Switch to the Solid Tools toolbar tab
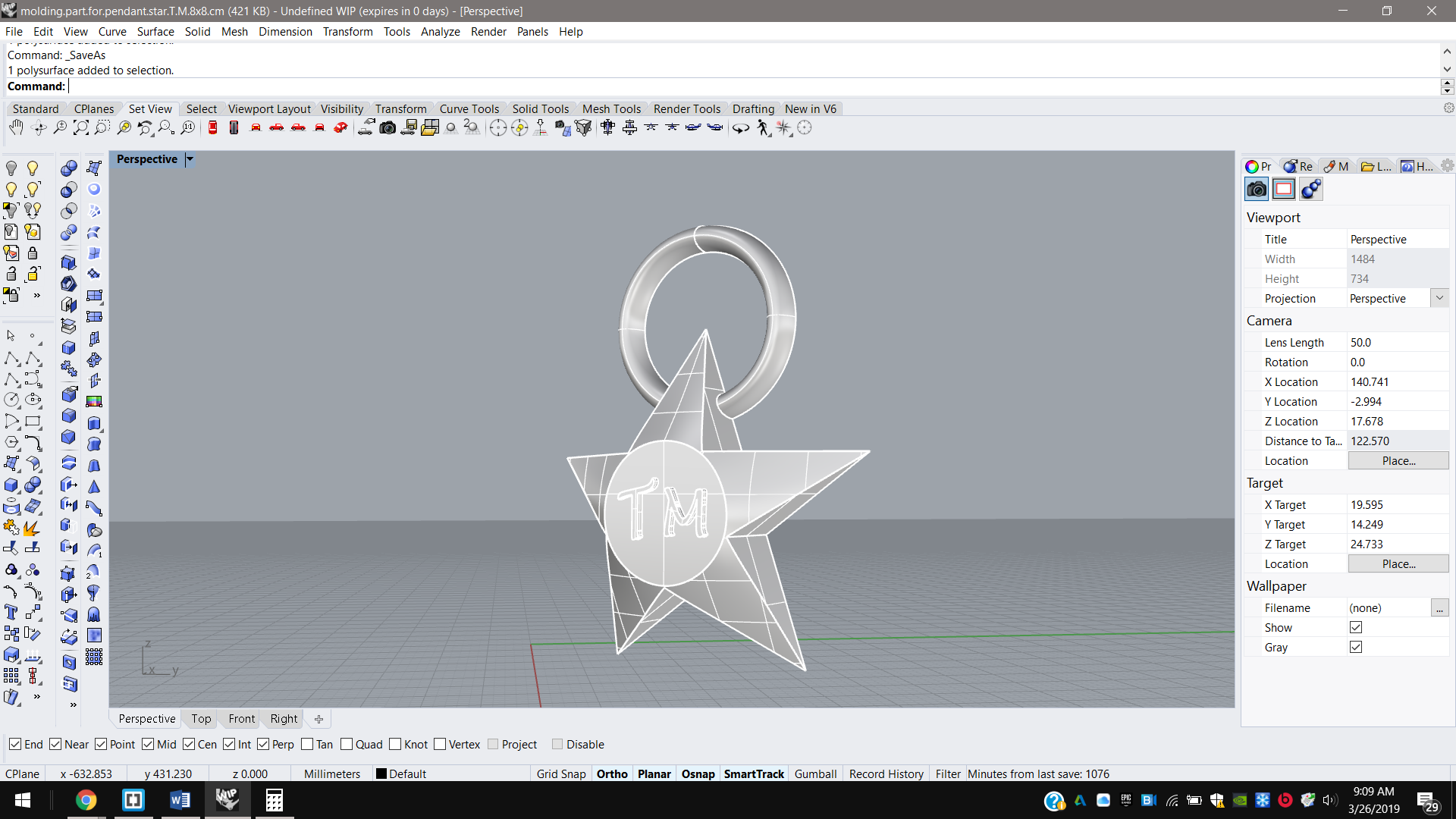 [540, 108]
